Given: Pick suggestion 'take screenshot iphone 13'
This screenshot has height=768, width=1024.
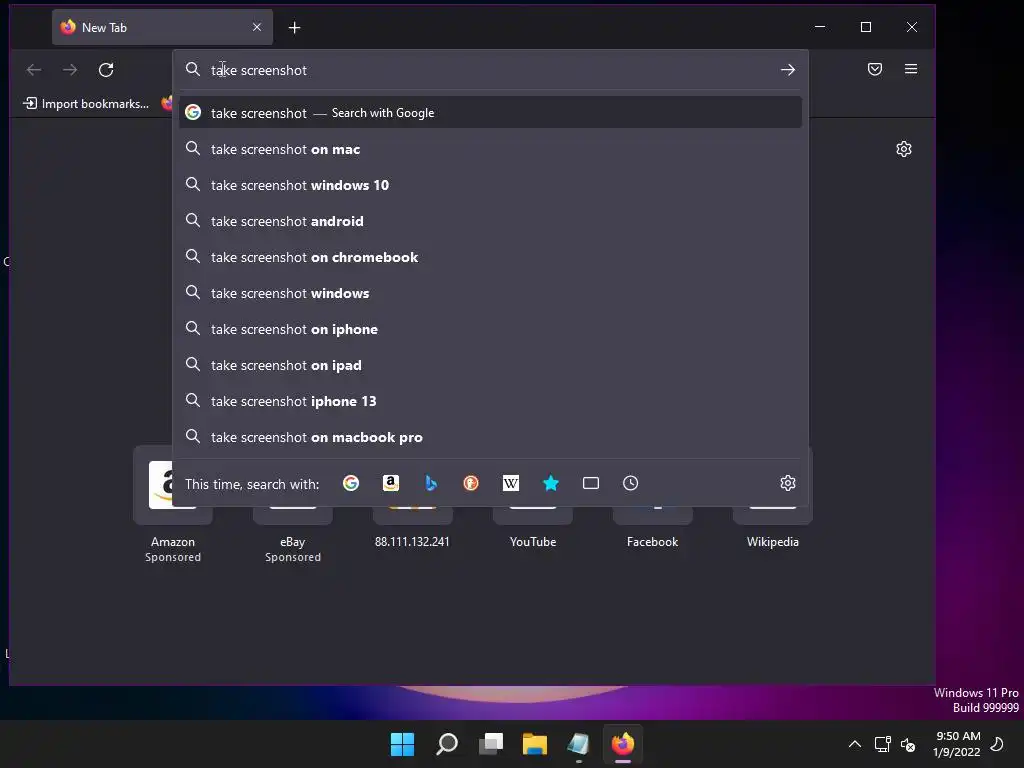Looking at the screenshot, I should click(x=490, y=401).
